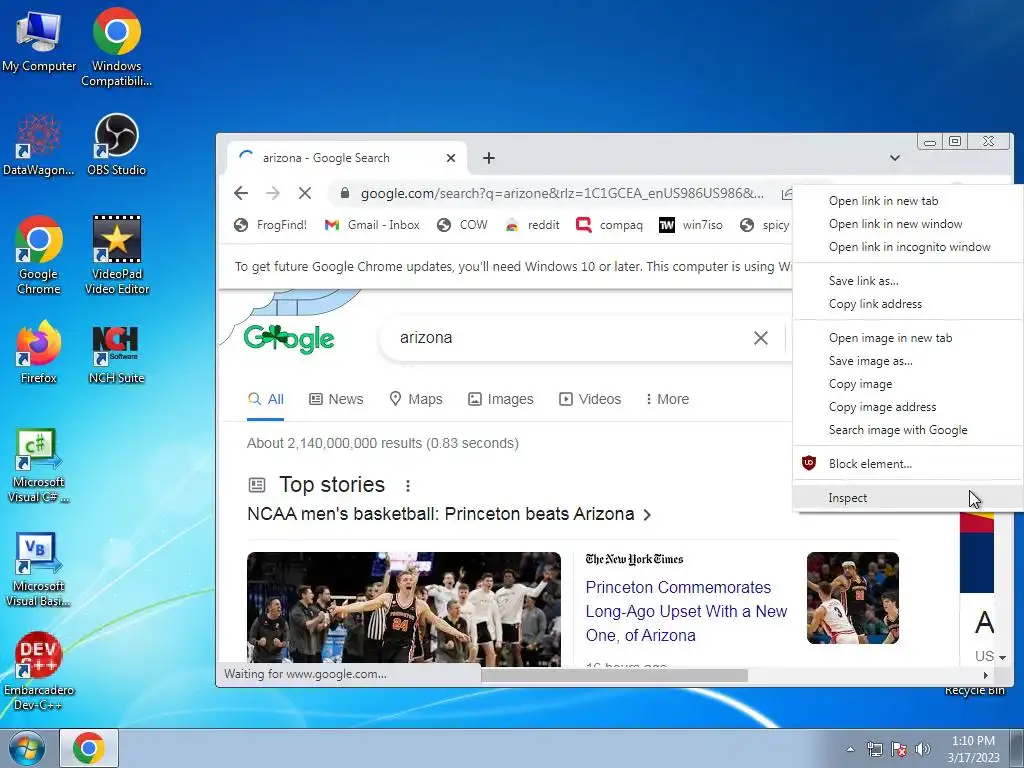
Task: Choose Open image in new tab
Action: [x=908, y=338]
